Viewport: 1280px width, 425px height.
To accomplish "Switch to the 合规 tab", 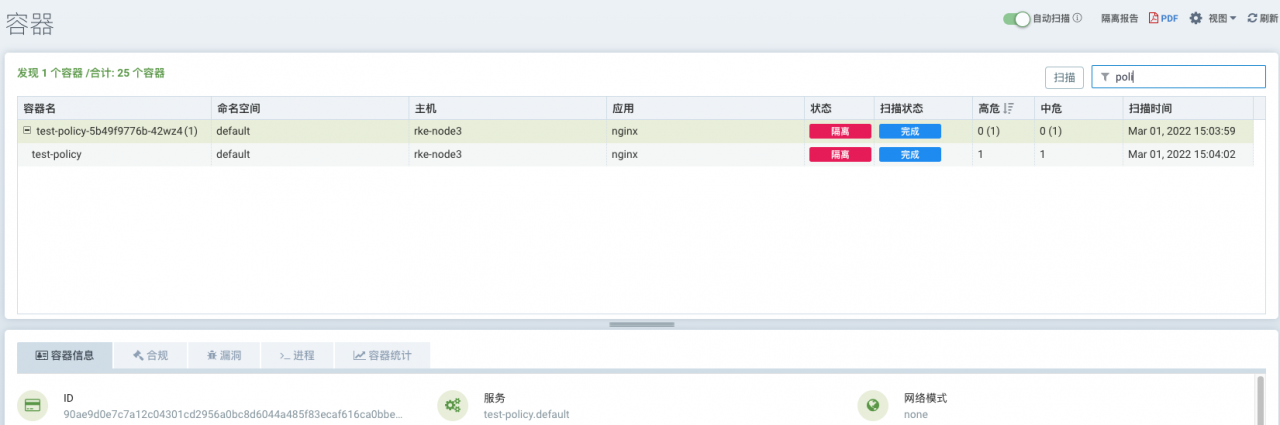I will (150, 355).
